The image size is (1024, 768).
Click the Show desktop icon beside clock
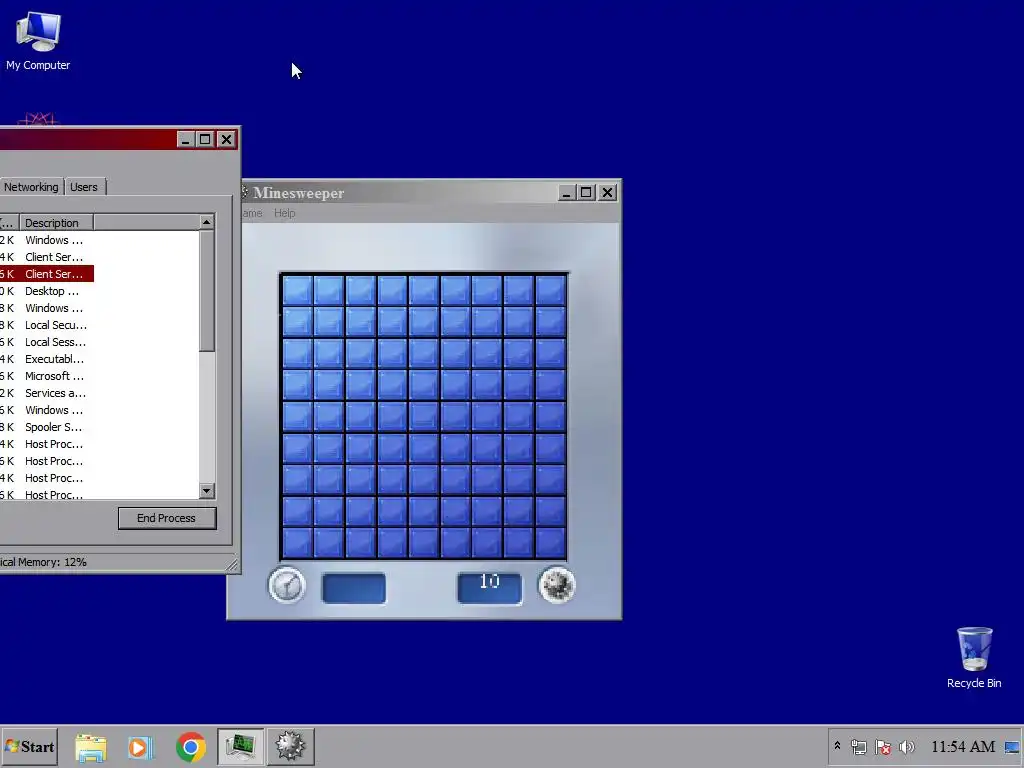click(1012, 747)
